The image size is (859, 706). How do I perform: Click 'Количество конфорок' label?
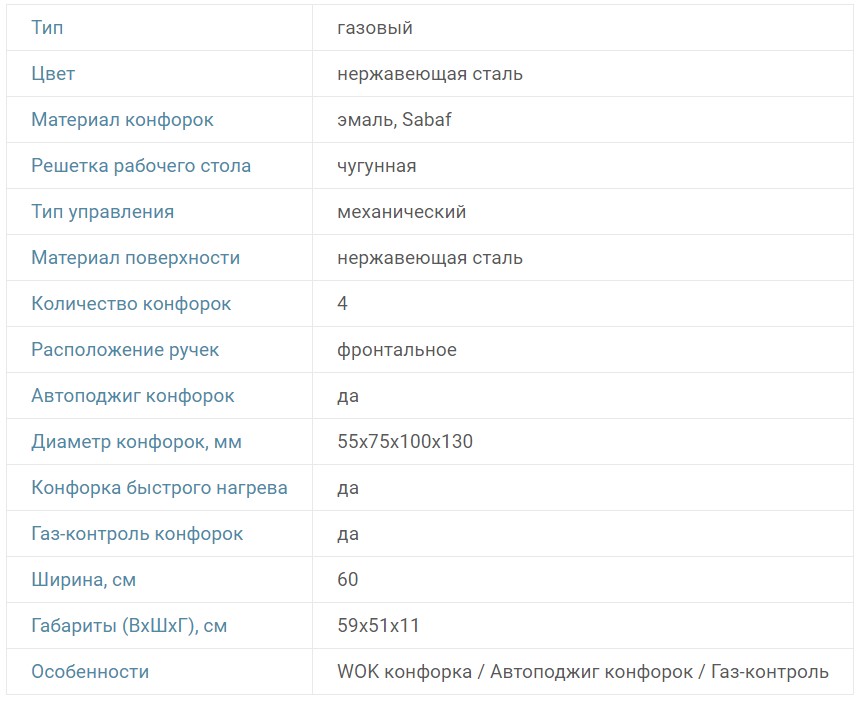(x=131, y=304)
